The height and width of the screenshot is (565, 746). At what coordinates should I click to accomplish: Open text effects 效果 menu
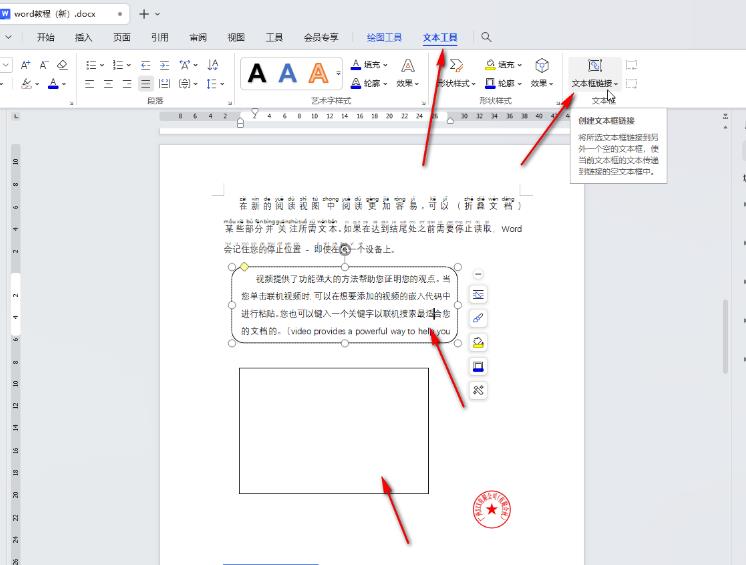(x=408, y=74)
